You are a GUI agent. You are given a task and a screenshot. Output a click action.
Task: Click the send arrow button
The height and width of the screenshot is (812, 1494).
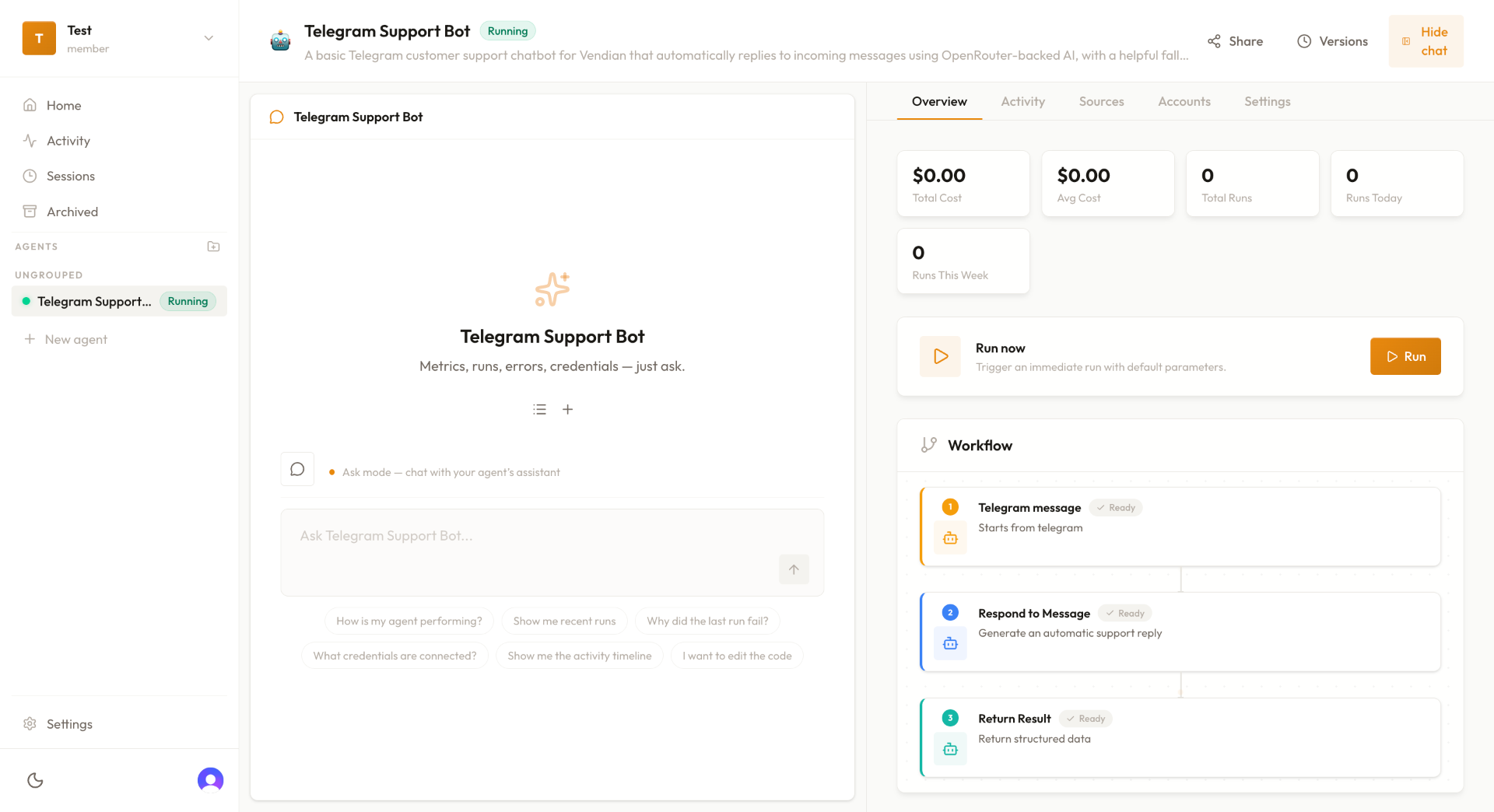(x=794, y=569)
